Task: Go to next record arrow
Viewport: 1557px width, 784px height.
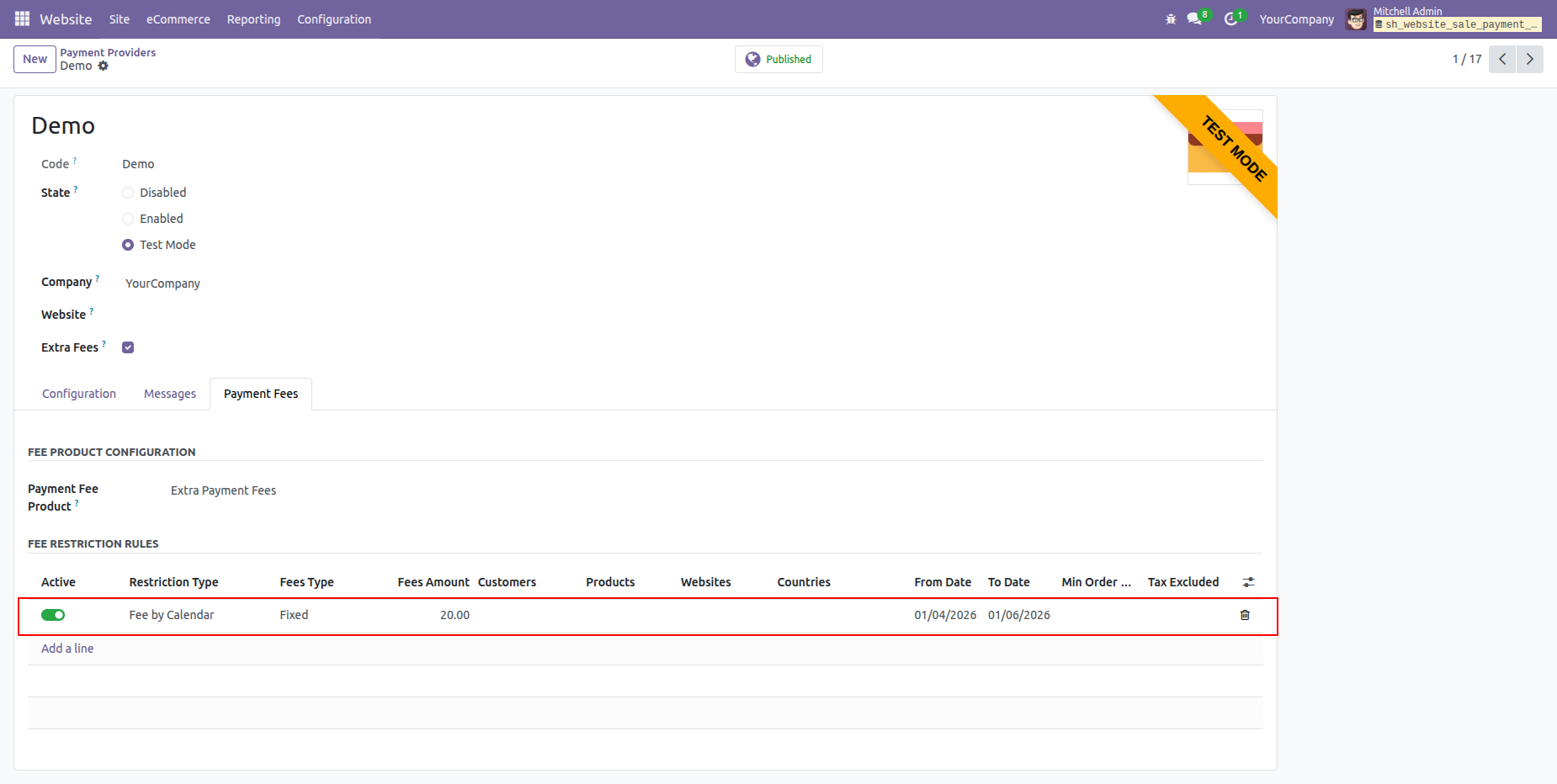Action: pos(1529,59)
